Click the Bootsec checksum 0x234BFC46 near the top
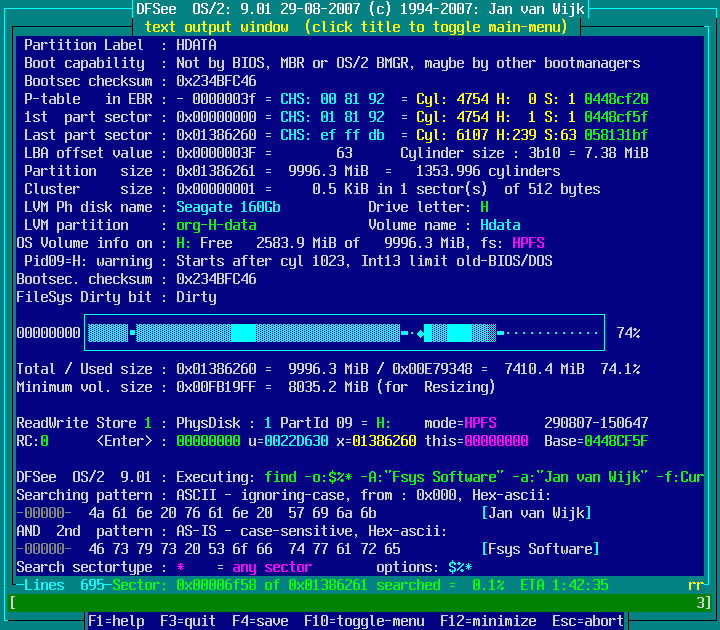The width and height of the screenshot is (720, 630). click(216, 81)
